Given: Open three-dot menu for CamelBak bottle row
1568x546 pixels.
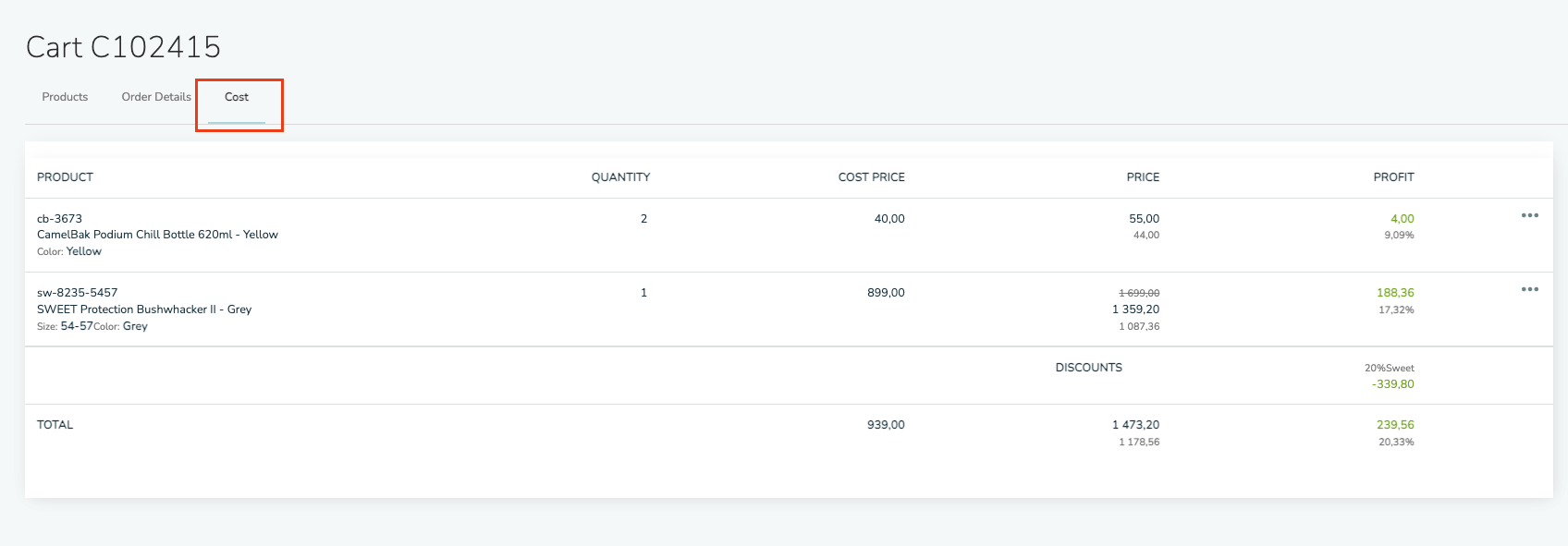Looking at the screenshot, I should coord(1530,215).
